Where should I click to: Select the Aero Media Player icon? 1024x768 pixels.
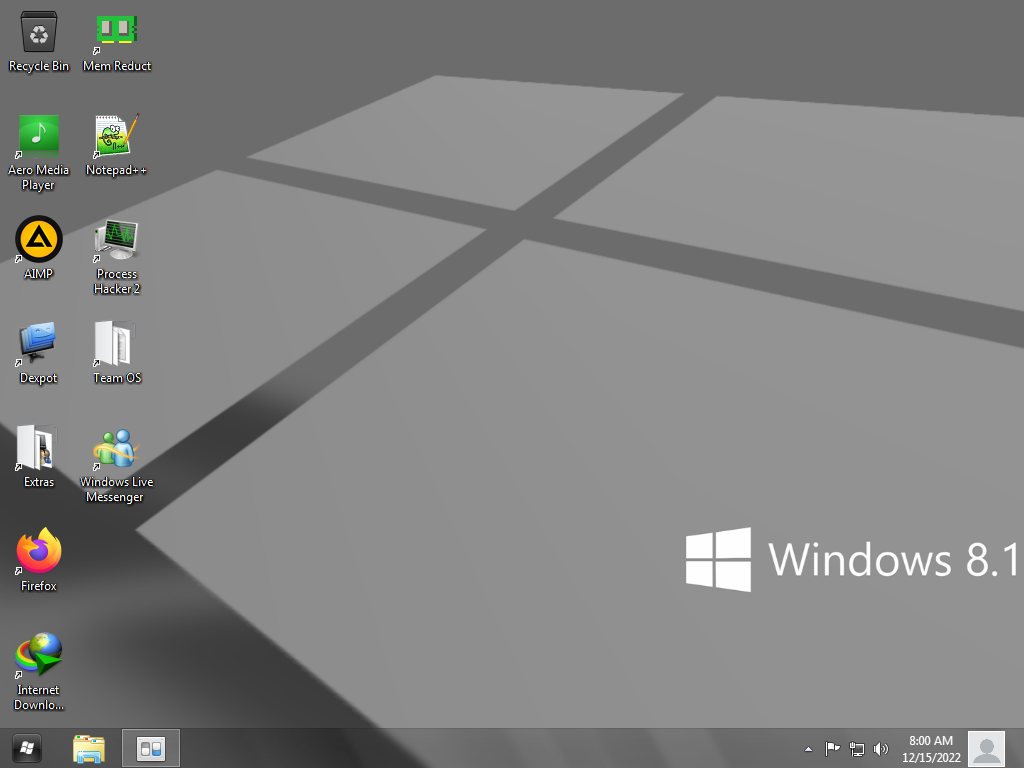pos(39,135)
